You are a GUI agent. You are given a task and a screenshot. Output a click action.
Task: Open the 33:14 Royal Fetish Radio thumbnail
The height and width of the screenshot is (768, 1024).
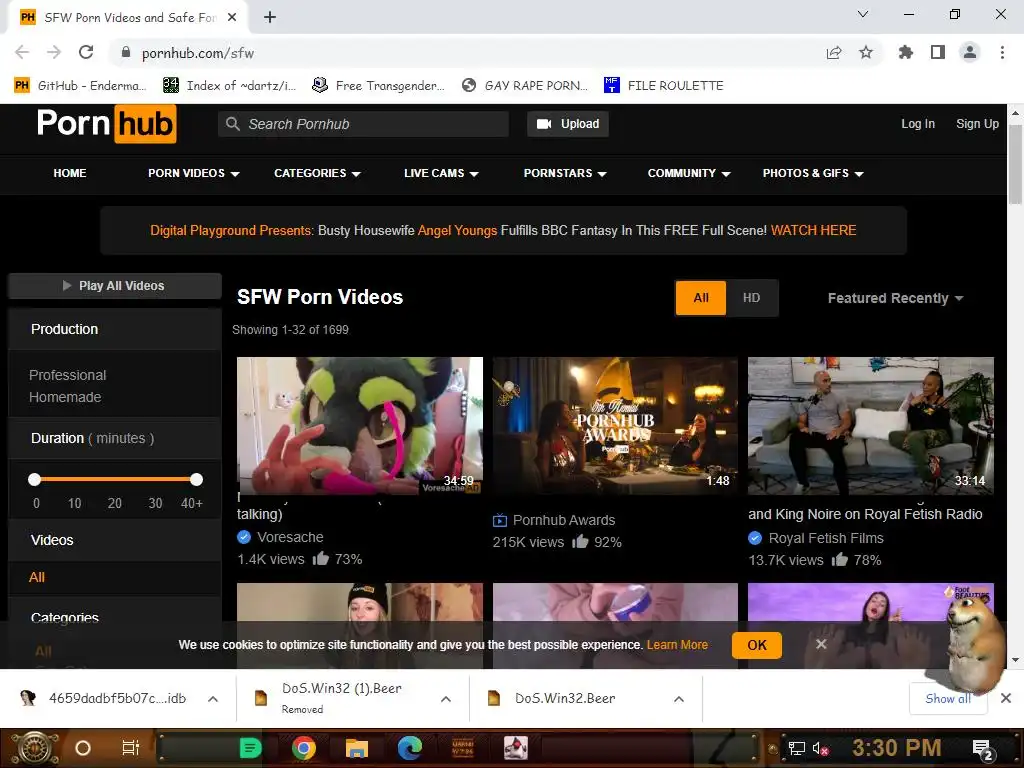[x=871, y=426]
